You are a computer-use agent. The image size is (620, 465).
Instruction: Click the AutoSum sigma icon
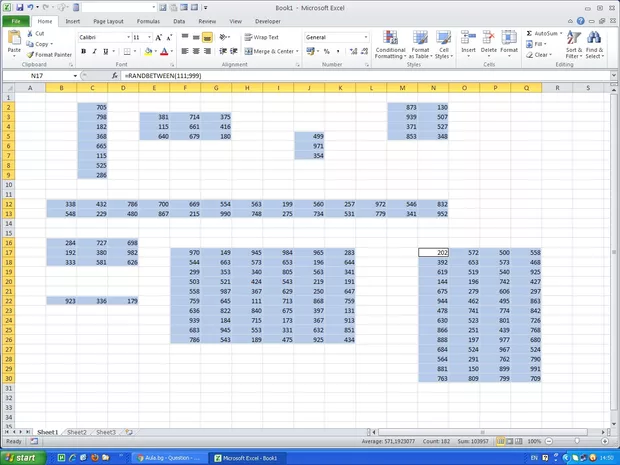tap(528, 34)
